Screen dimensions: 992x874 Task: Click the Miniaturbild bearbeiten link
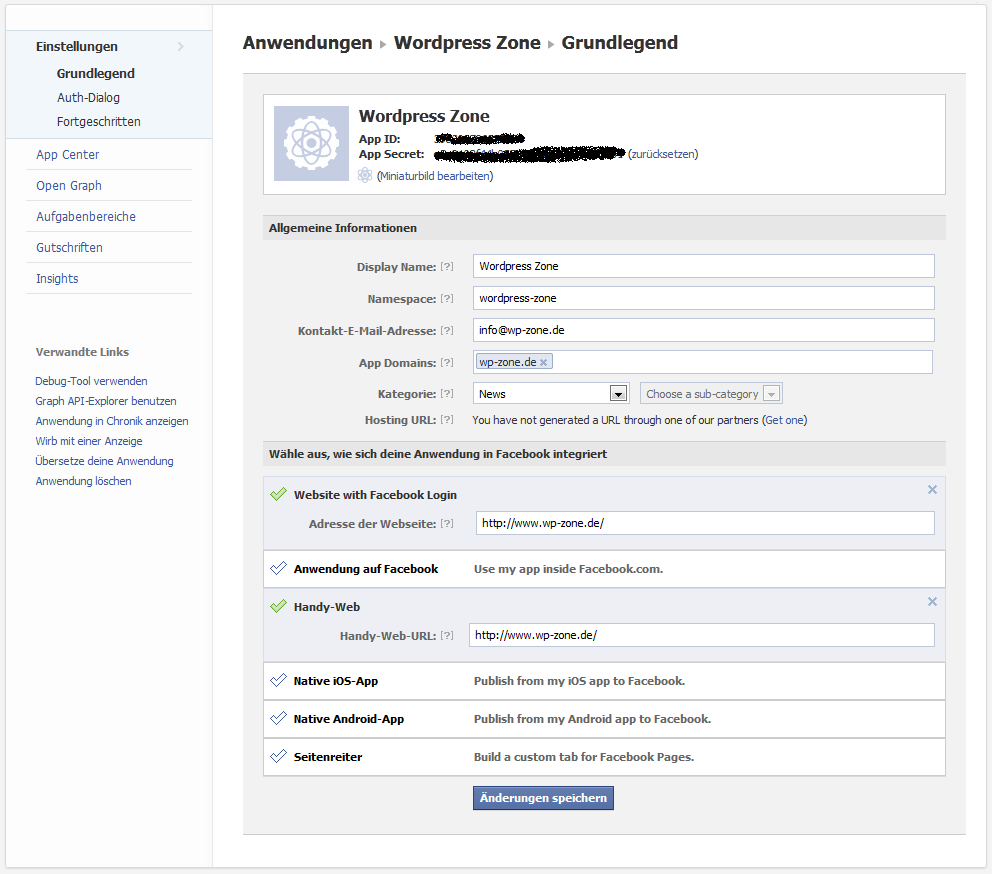coord(435,176)
